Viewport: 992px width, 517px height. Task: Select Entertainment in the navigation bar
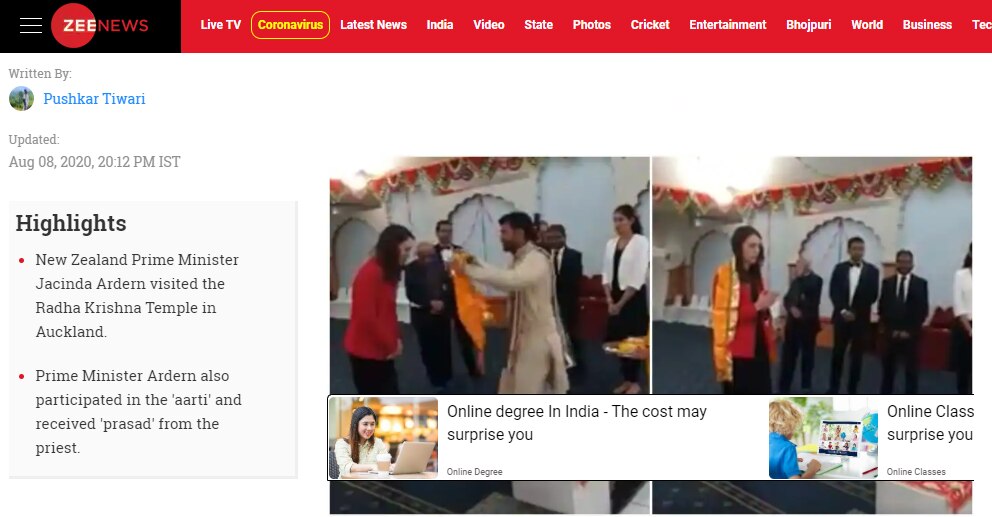click(x=727, y=25)
